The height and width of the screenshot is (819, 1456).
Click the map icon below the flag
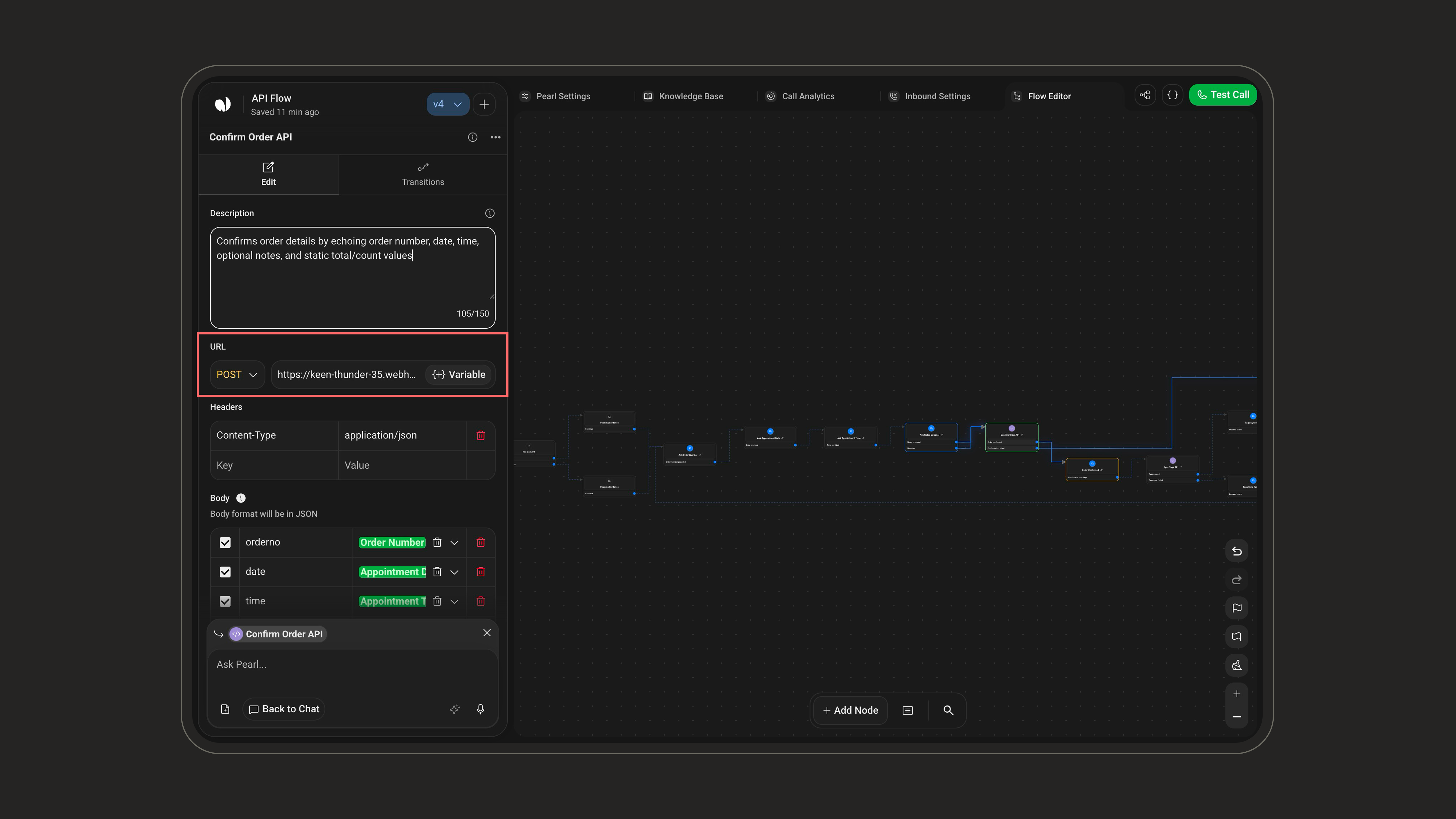pyautogui.click(x=1237, y=637)
